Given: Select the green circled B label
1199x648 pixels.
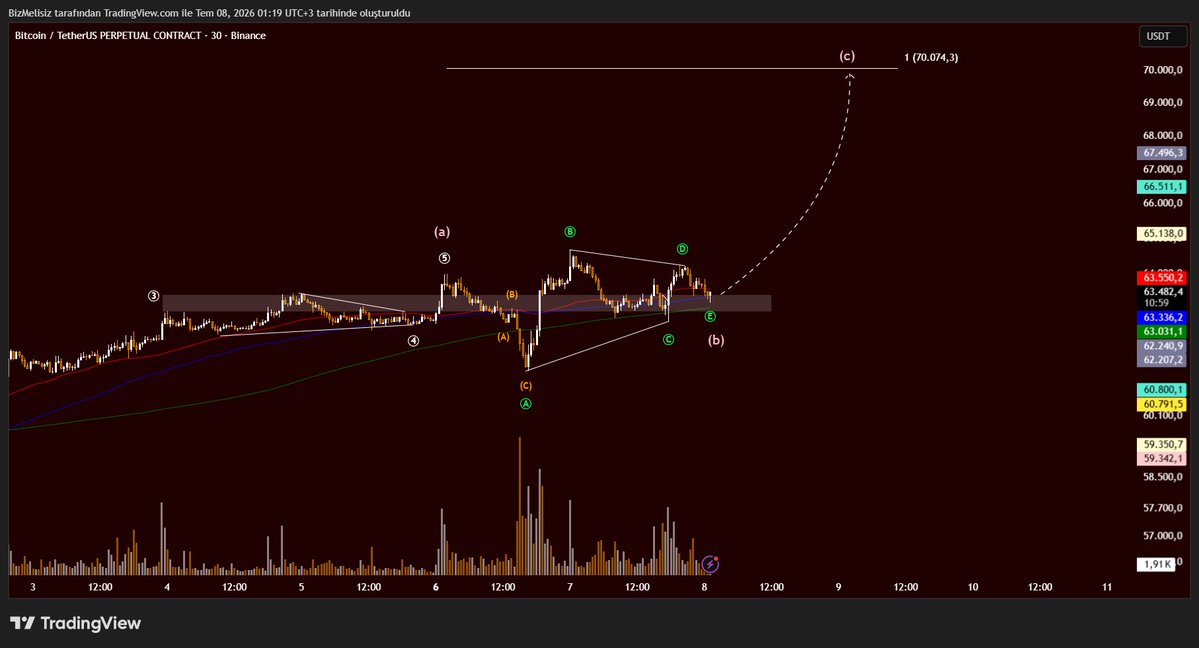Looking at the screenshot, I should pyautogui.click(x=570, y=231).
